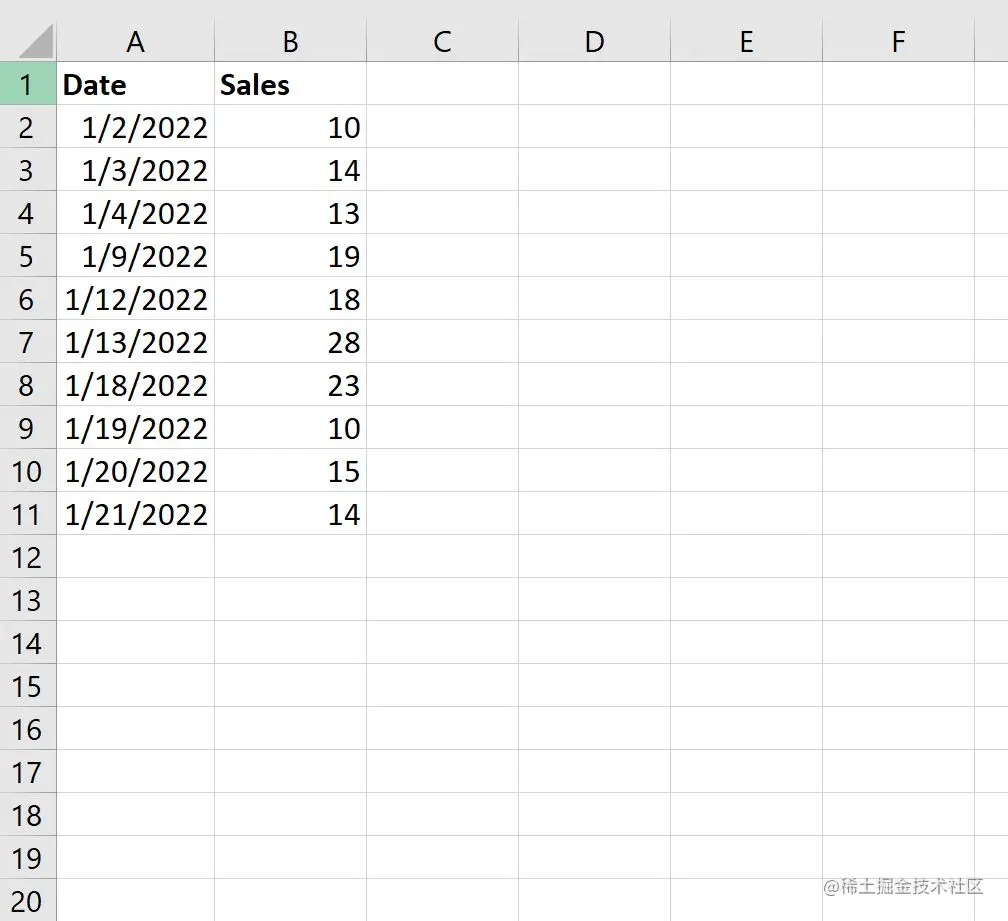
Task: Select sales value 28
Action: [x=290, y=343]
